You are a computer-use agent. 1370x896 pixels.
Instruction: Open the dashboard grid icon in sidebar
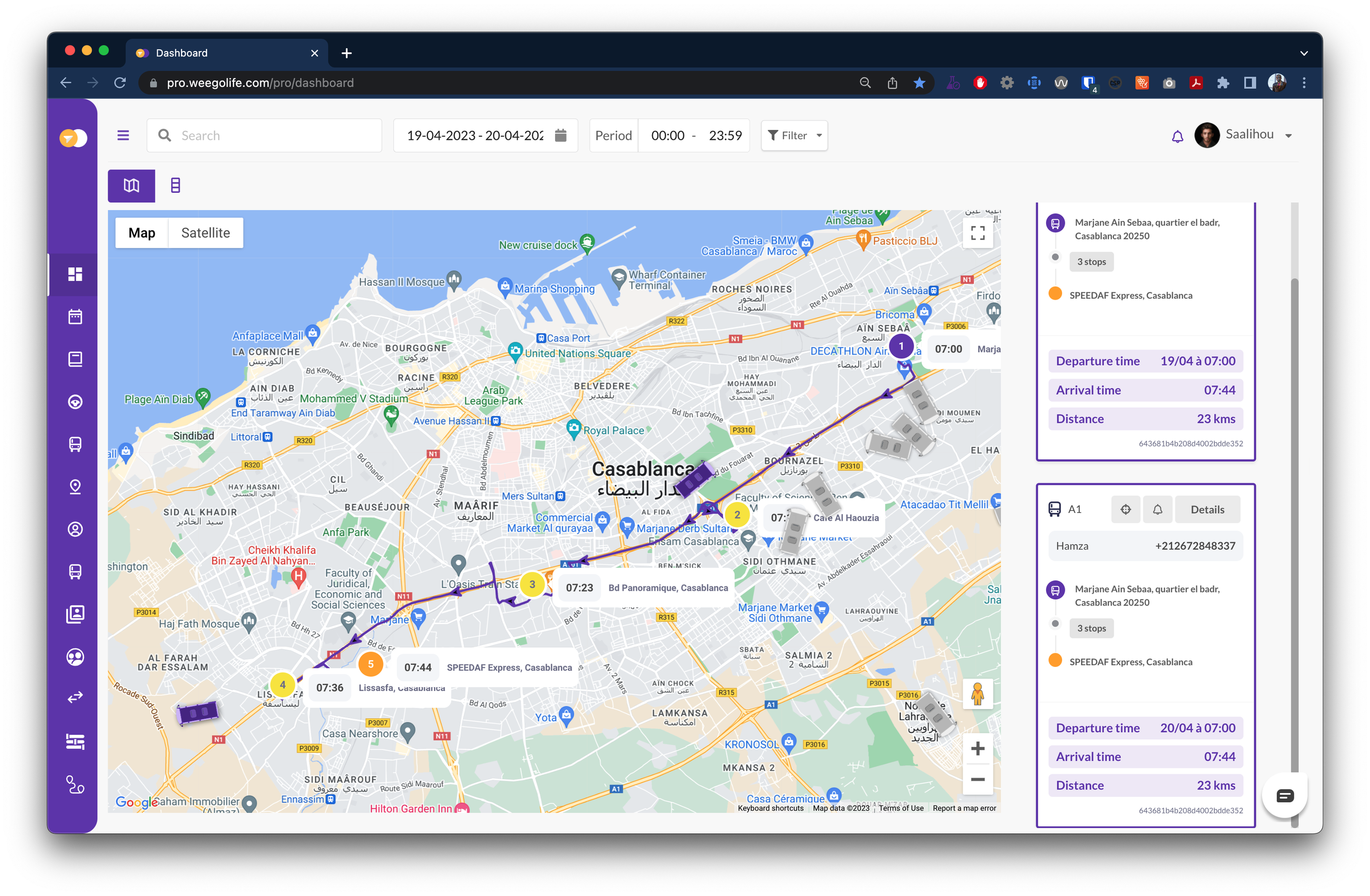[75, 274]
